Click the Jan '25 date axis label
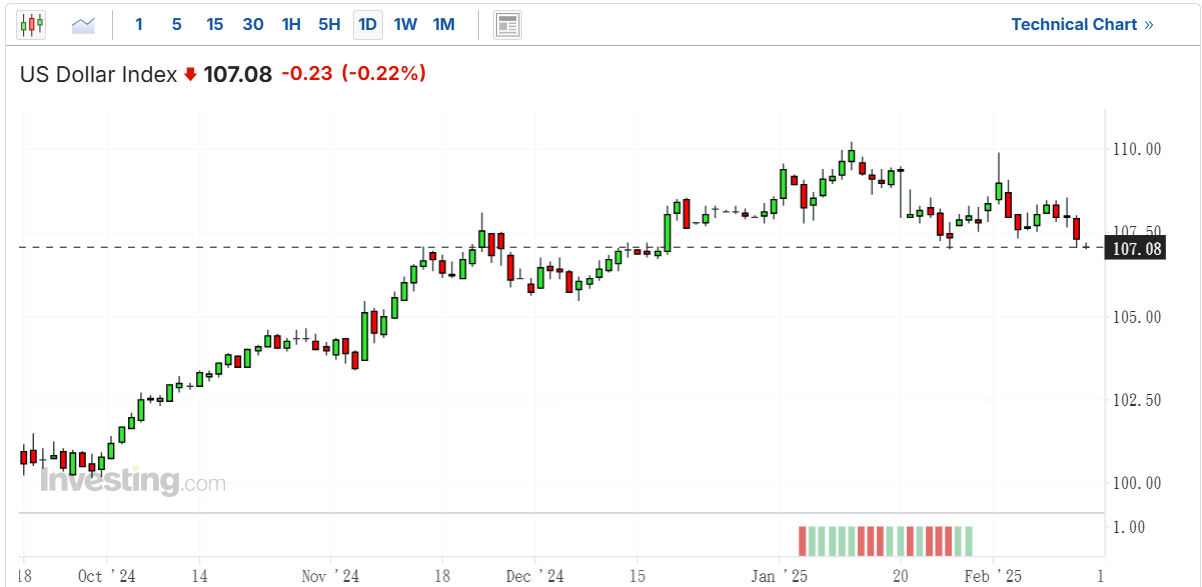Viewport: 1202px width, 587px height. [x=778, y=576]
